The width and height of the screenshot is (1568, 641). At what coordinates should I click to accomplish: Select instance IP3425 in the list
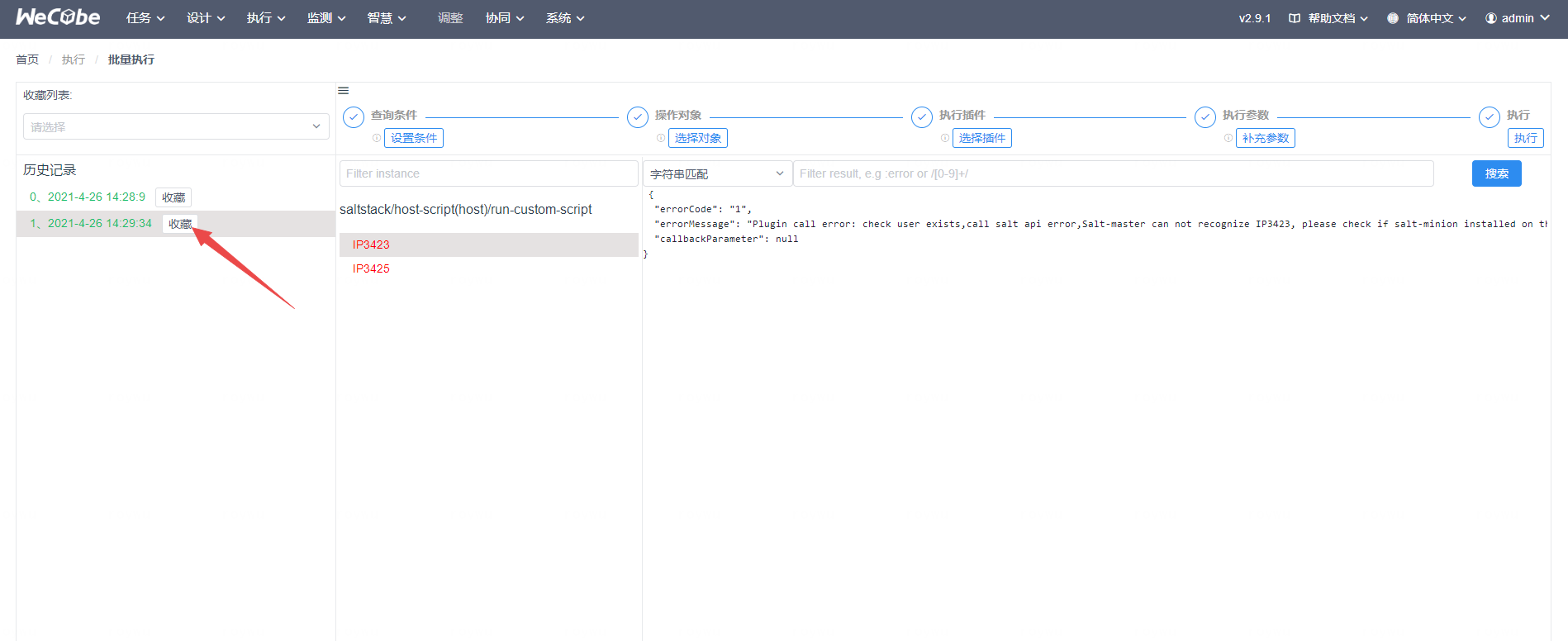click(x=371, y=268)
